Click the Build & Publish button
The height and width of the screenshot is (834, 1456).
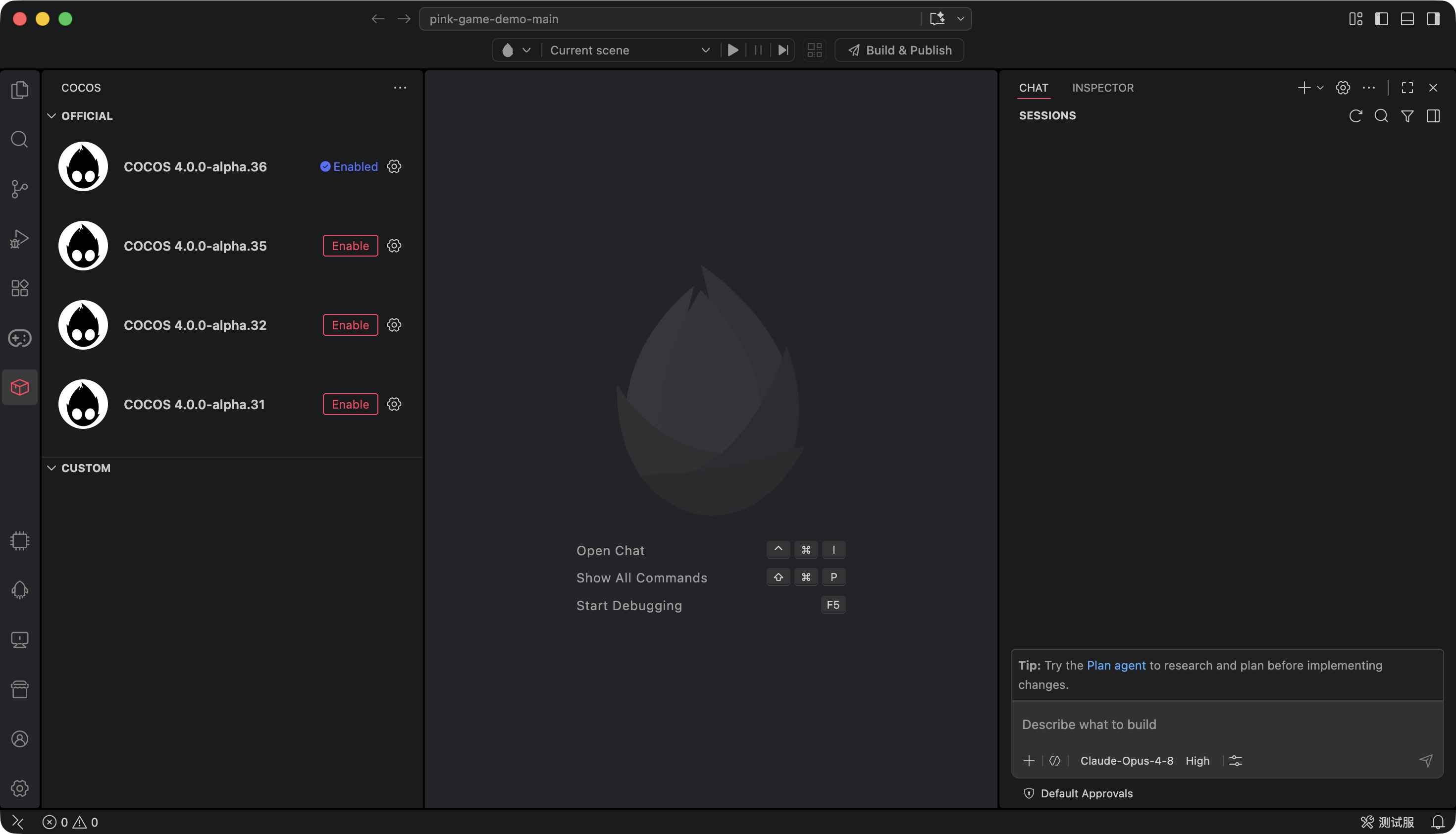point(899,51)
